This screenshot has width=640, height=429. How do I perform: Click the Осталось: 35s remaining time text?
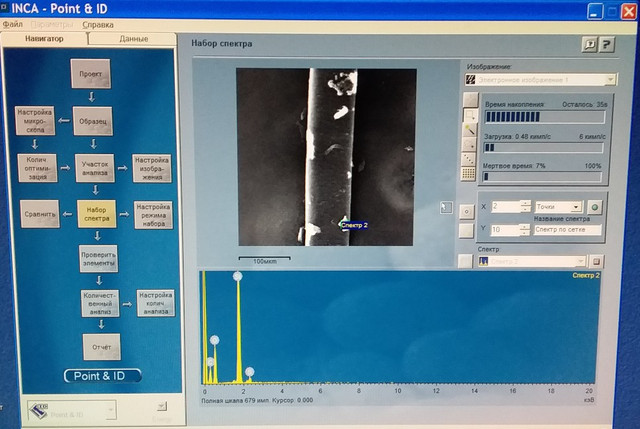(584, 104)
